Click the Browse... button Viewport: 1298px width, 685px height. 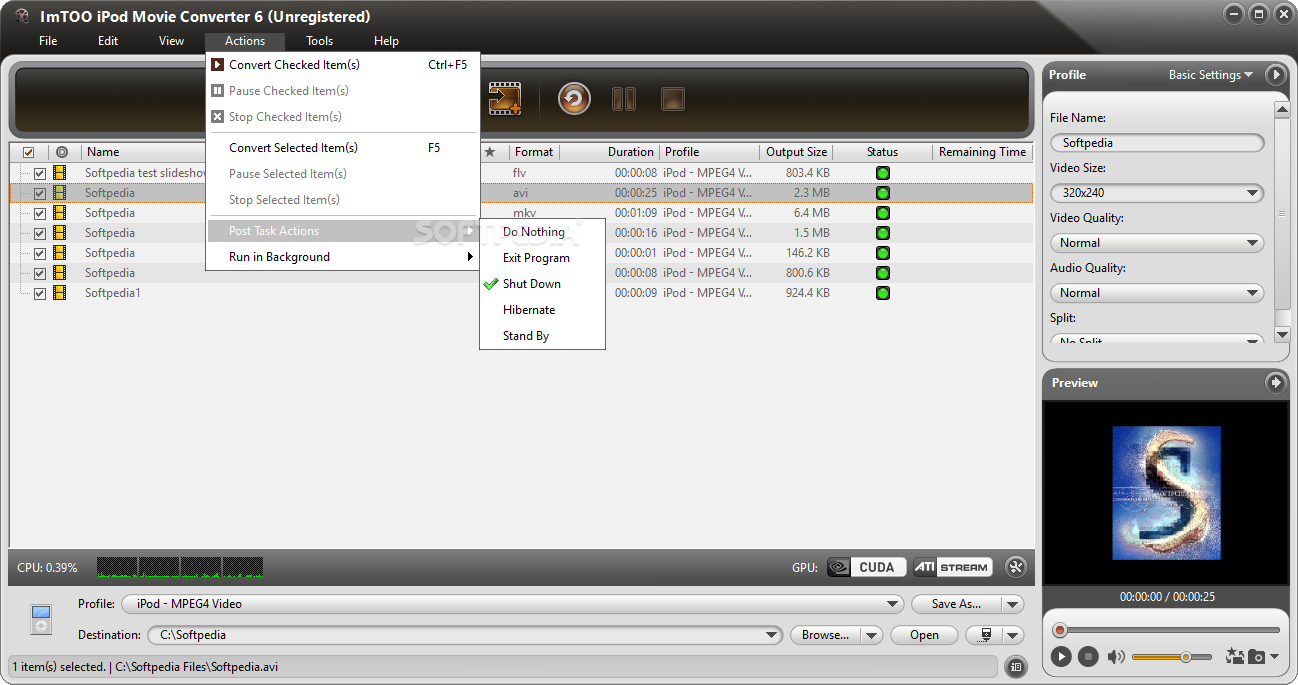tap(826, 635)
